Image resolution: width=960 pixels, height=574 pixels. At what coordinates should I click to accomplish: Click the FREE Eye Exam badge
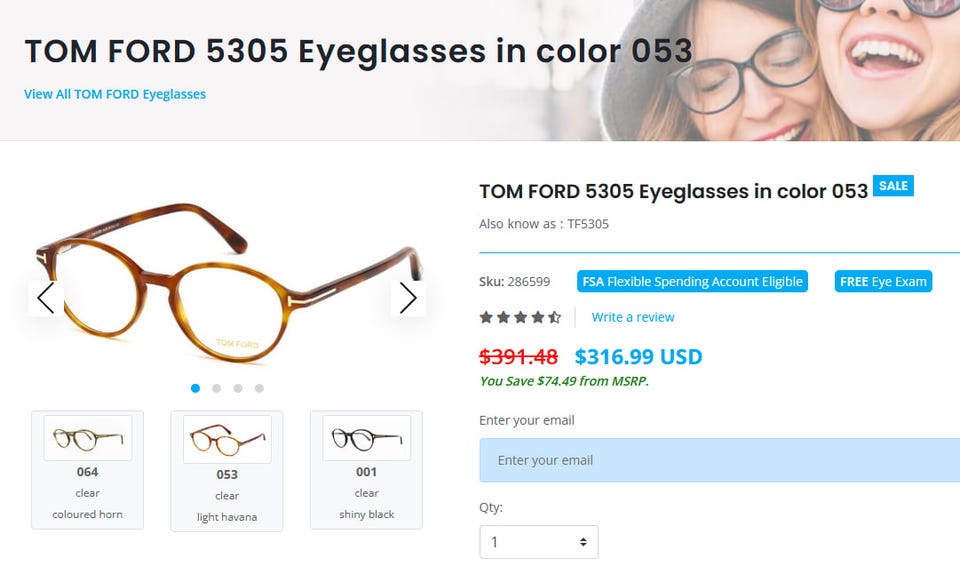click(x=883, y=282)
